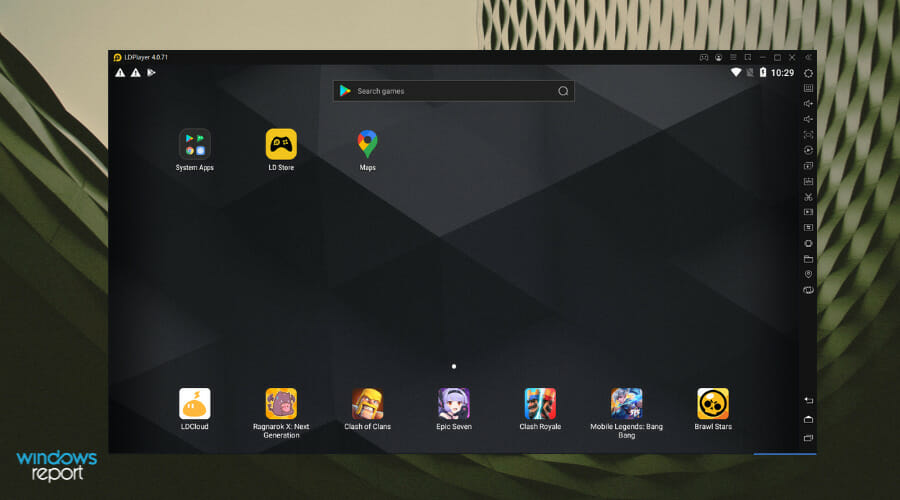
Task: Click the Search games input field
Action: coord(453,91)
